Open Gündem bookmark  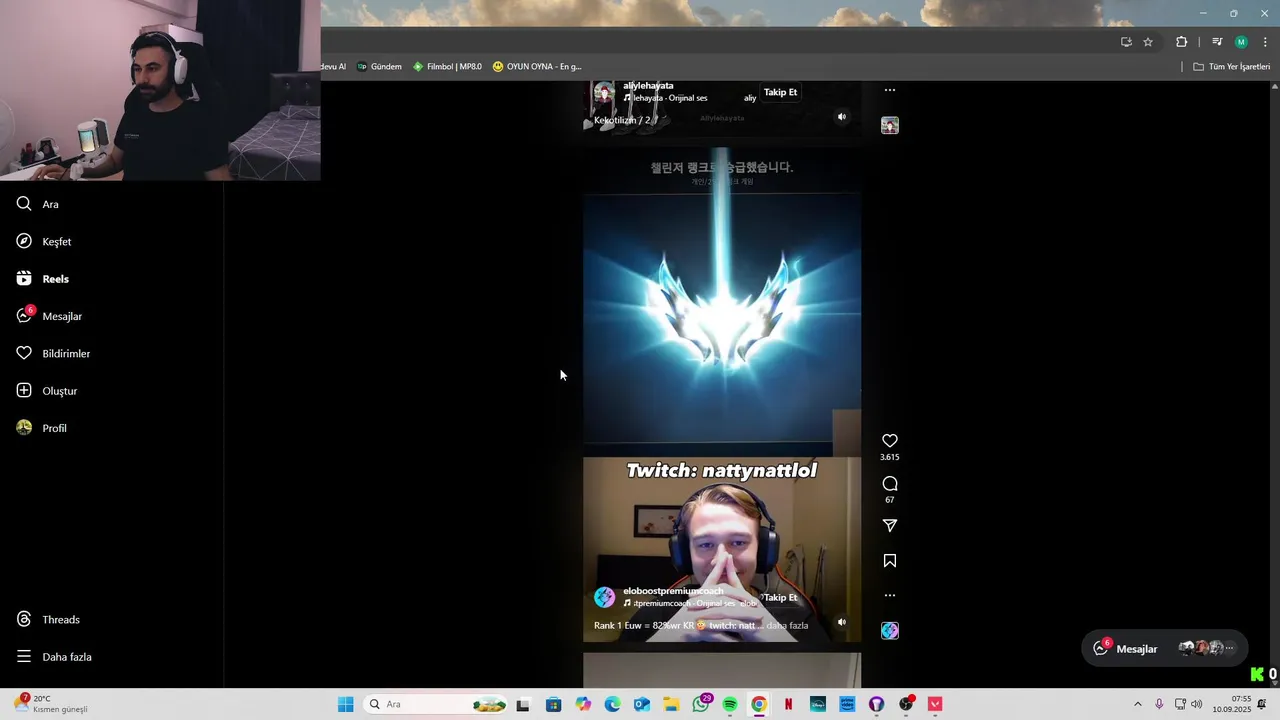coord(379,67)
